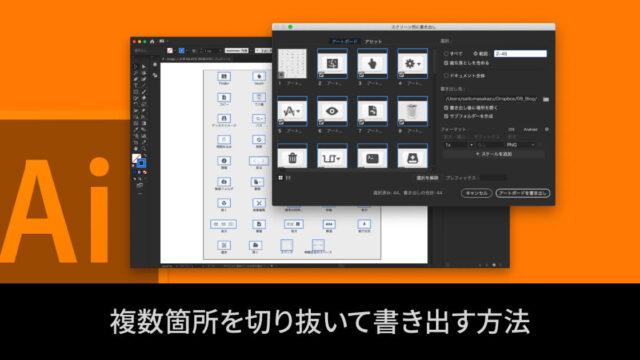Click the fill swatch in control bar

tap(170, 51)
